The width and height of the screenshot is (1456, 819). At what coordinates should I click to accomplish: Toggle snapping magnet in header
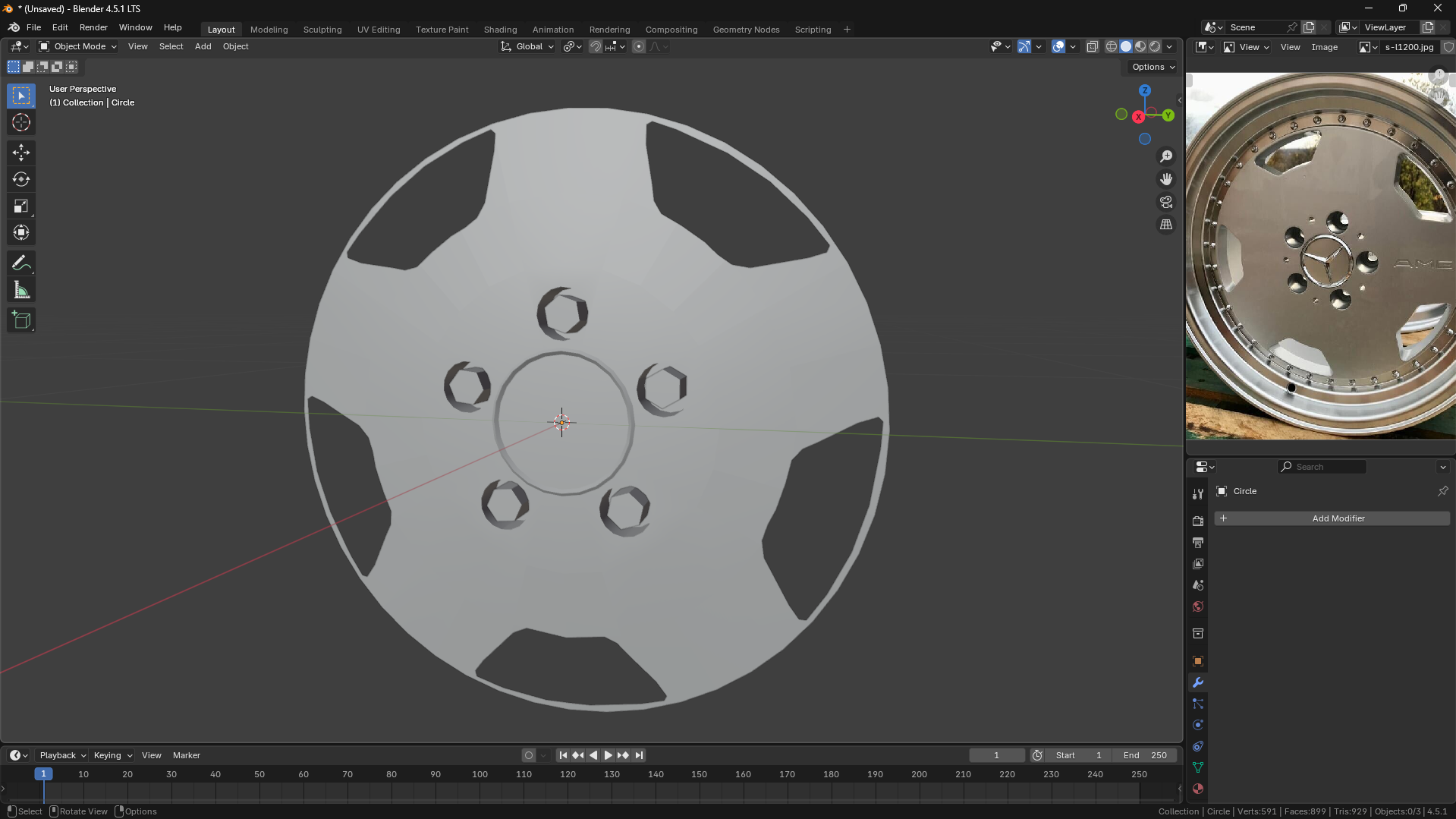596,46
